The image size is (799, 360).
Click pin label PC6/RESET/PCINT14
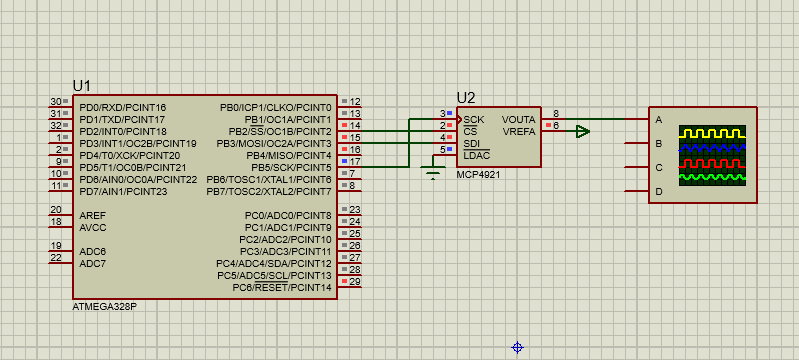coord(282,288)
